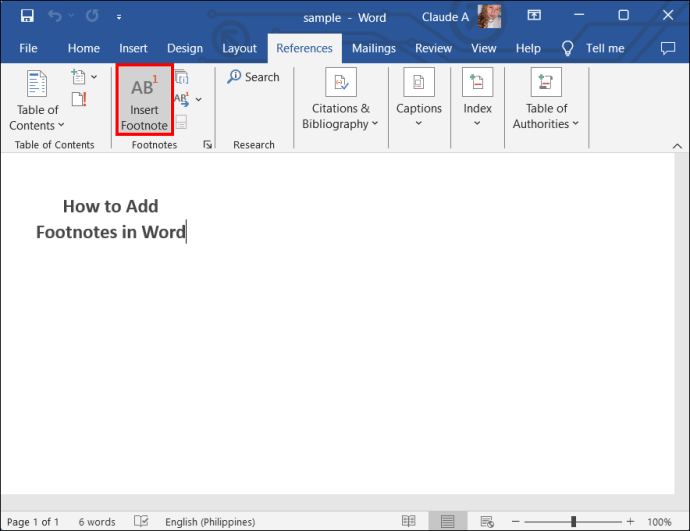Open Ribbon Display Options icon
690x531 pixels.
534,15
